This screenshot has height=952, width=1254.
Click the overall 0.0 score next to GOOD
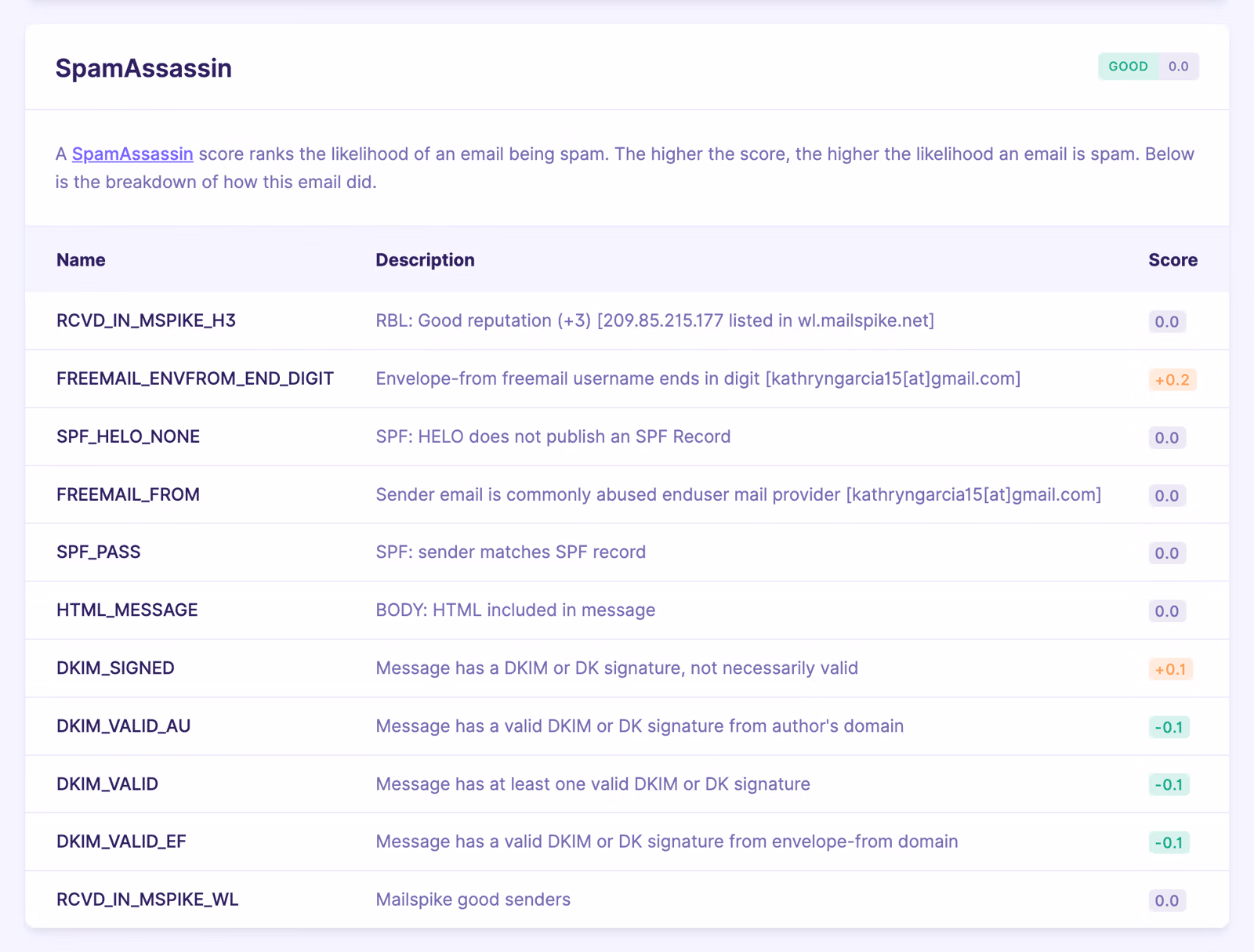pyautogui.click(x=1179, y=67)
